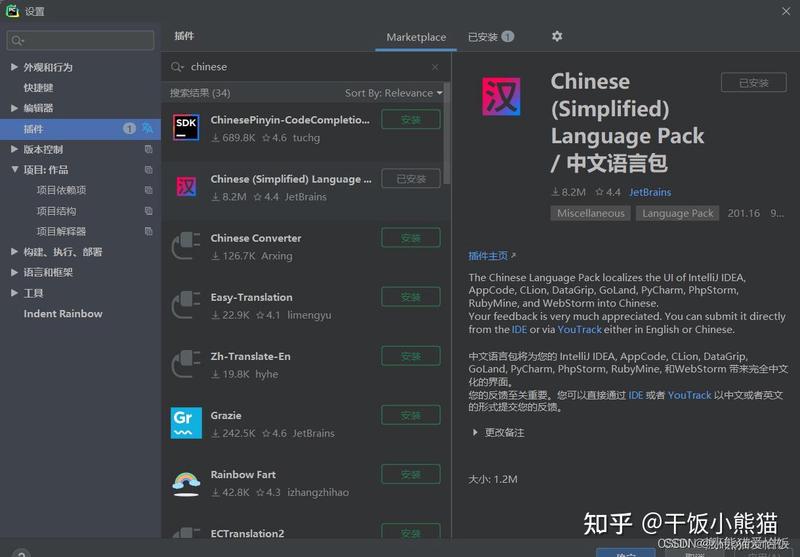Focus the settings search field
Image resolution: width=800 pixels, height=557 pixels.
[x=81, y=40]
